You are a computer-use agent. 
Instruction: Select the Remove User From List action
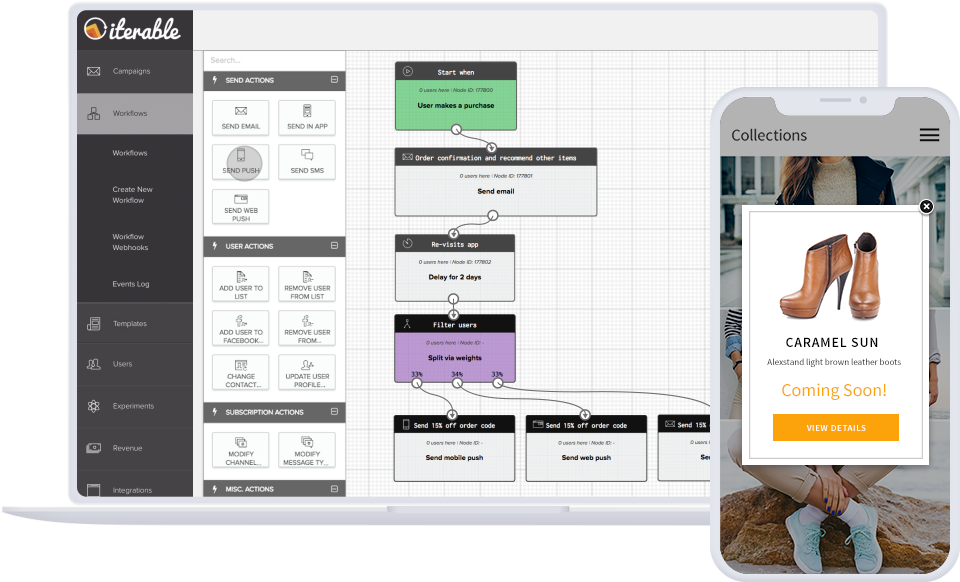(307, 283)
